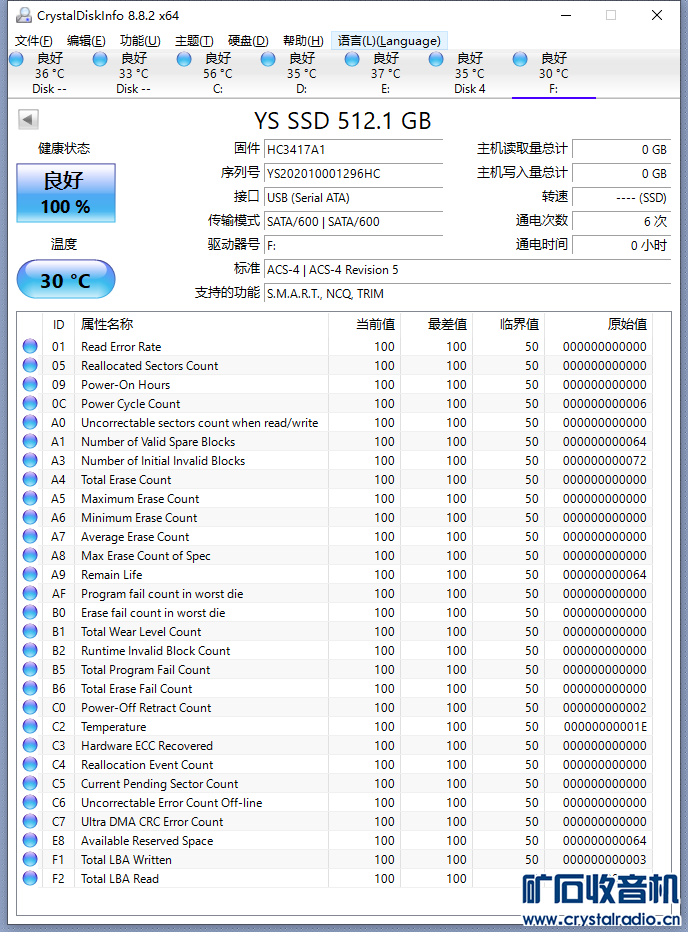Click the status icon for Temperature row

(30, 726)
